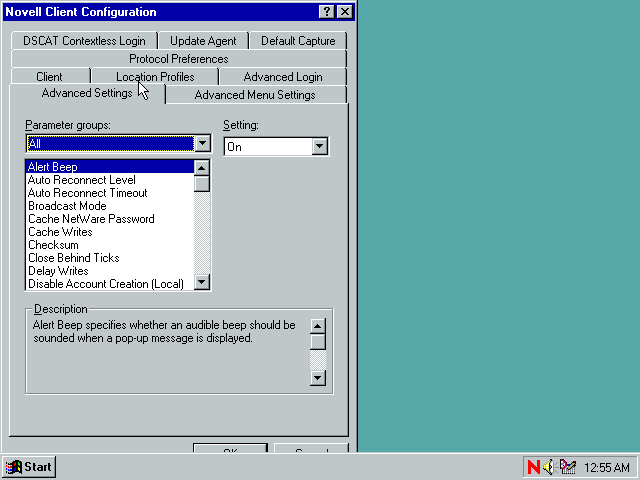Select Alert Beep in parameter list
Image resolution: width=640 pixels, height=480 pixels.
110,167
